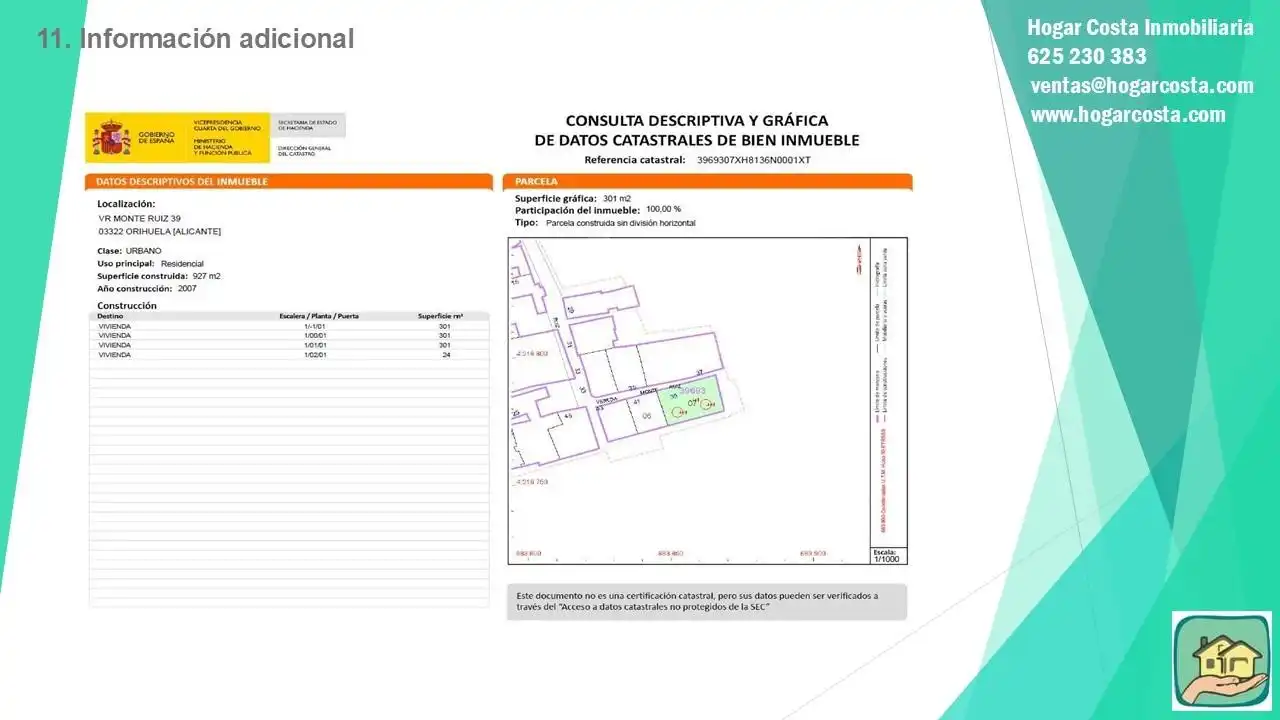Click the "Uso principal: Residencial" line
This screenshot has width=1280, height=720.
(150, 264)
